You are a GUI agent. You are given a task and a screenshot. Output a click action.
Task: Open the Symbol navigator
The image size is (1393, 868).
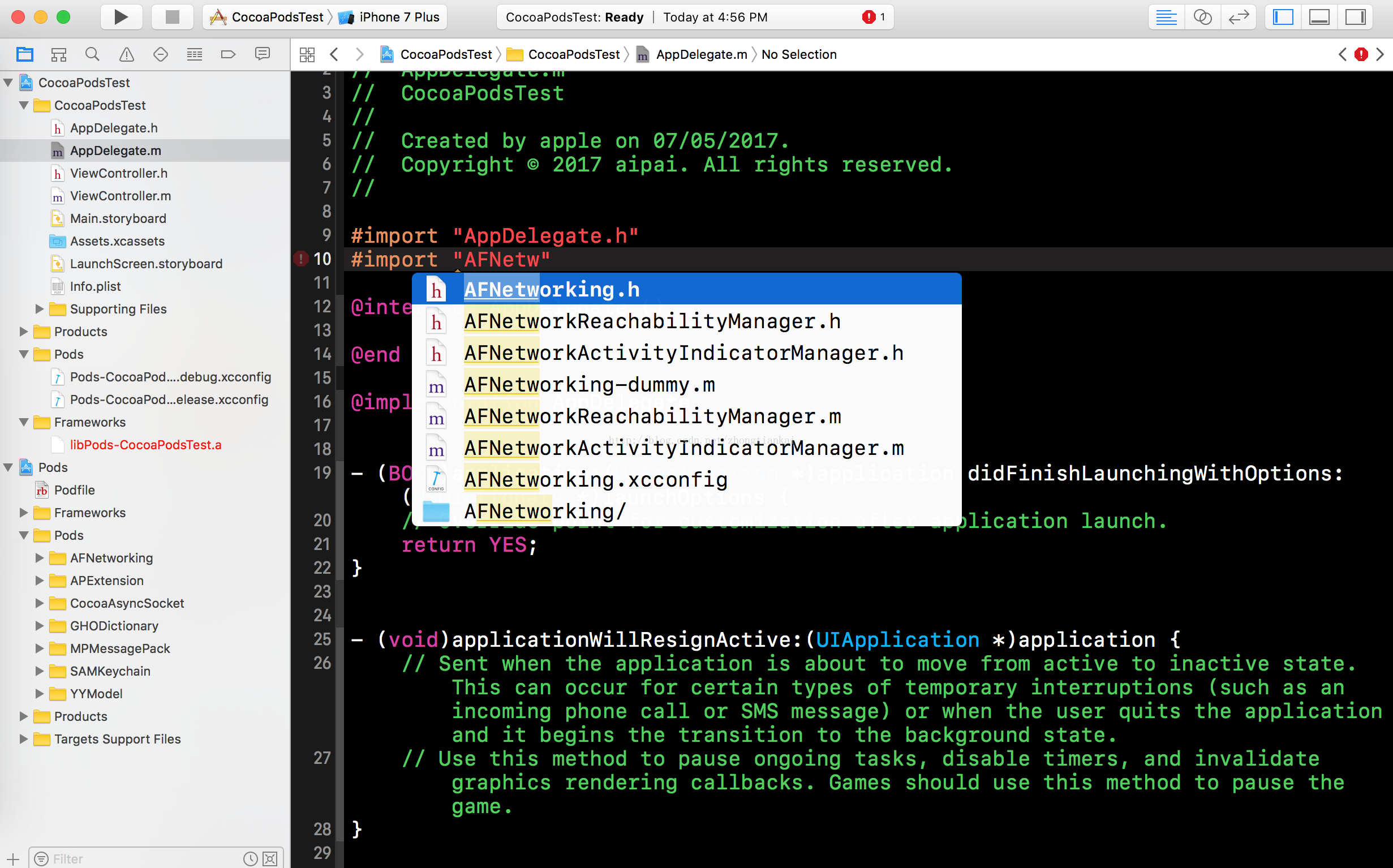coord(58,54)
